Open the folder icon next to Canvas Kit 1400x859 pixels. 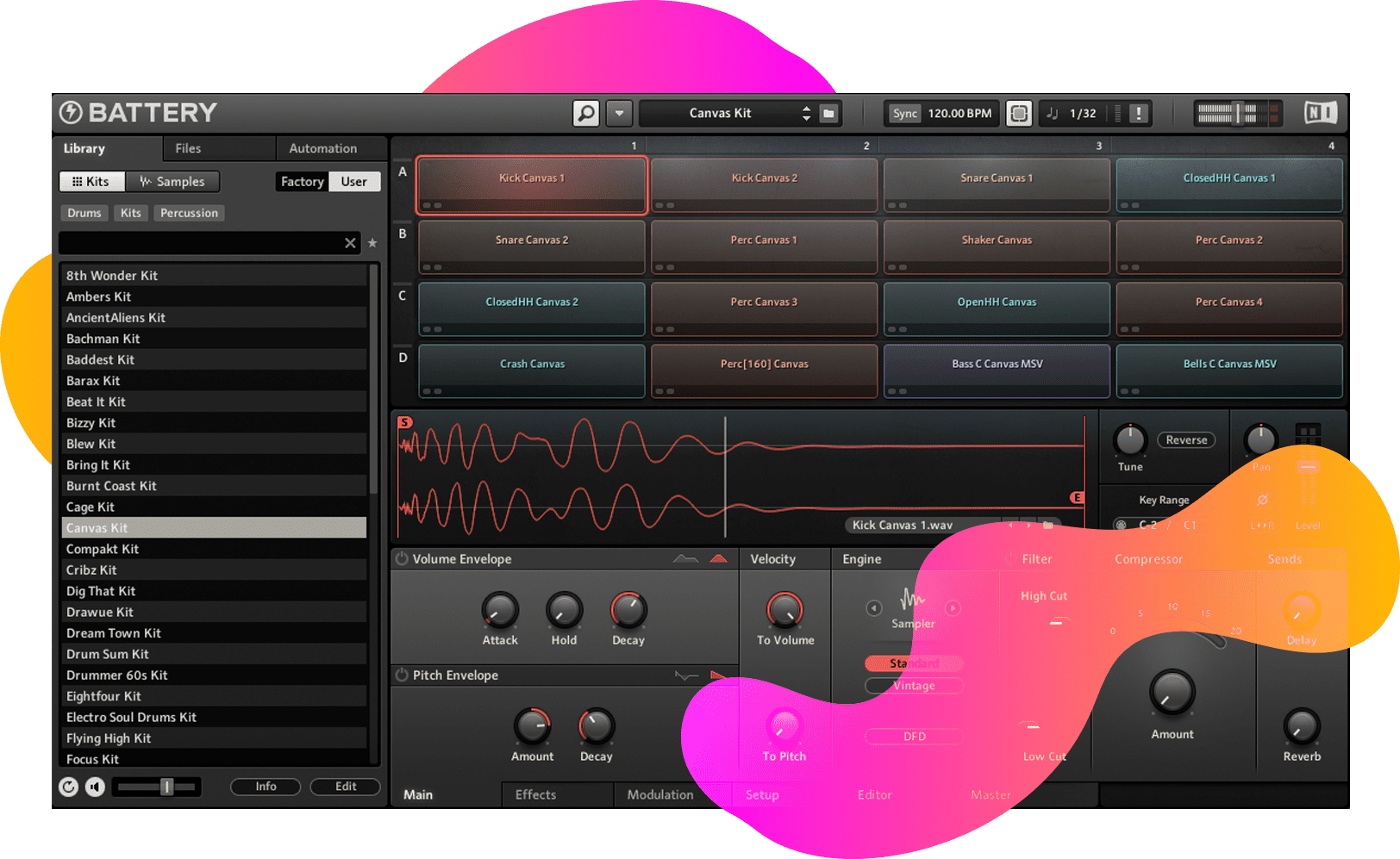pyautogui.click(x=828, y=113)
